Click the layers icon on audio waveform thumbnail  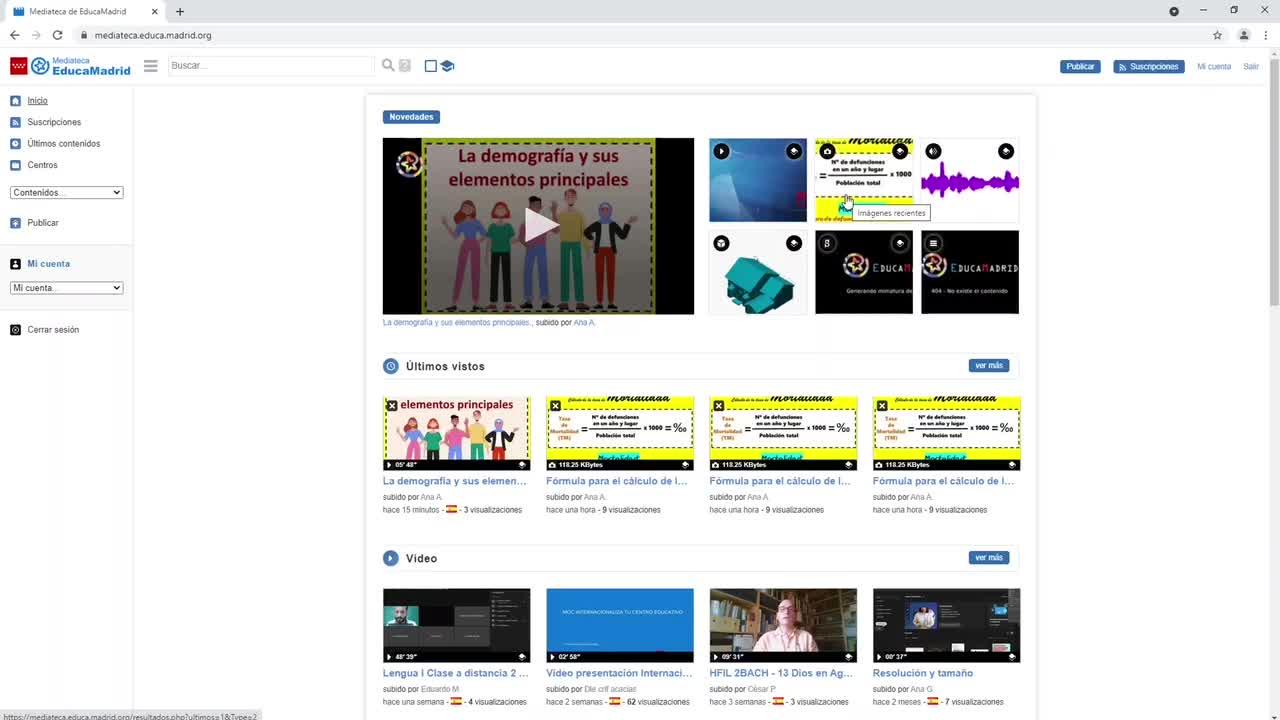(x=1006, y=152)
